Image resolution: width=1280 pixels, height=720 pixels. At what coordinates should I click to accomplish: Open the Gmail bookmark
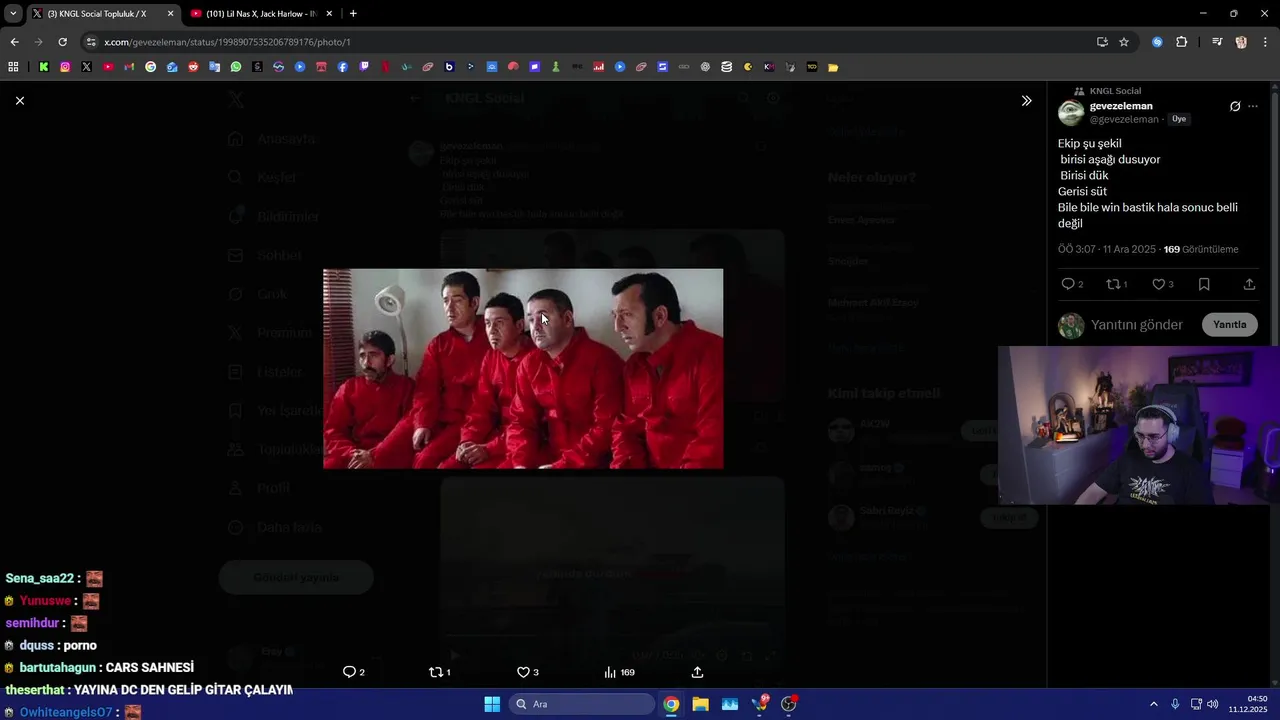coord(129,67)
